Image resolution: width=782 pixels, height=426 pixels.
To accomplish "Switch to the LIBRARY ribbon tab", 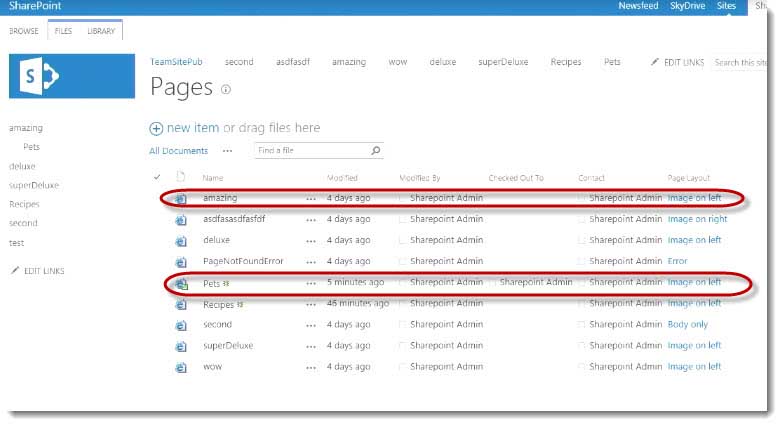I will click(x=101, y=31).
